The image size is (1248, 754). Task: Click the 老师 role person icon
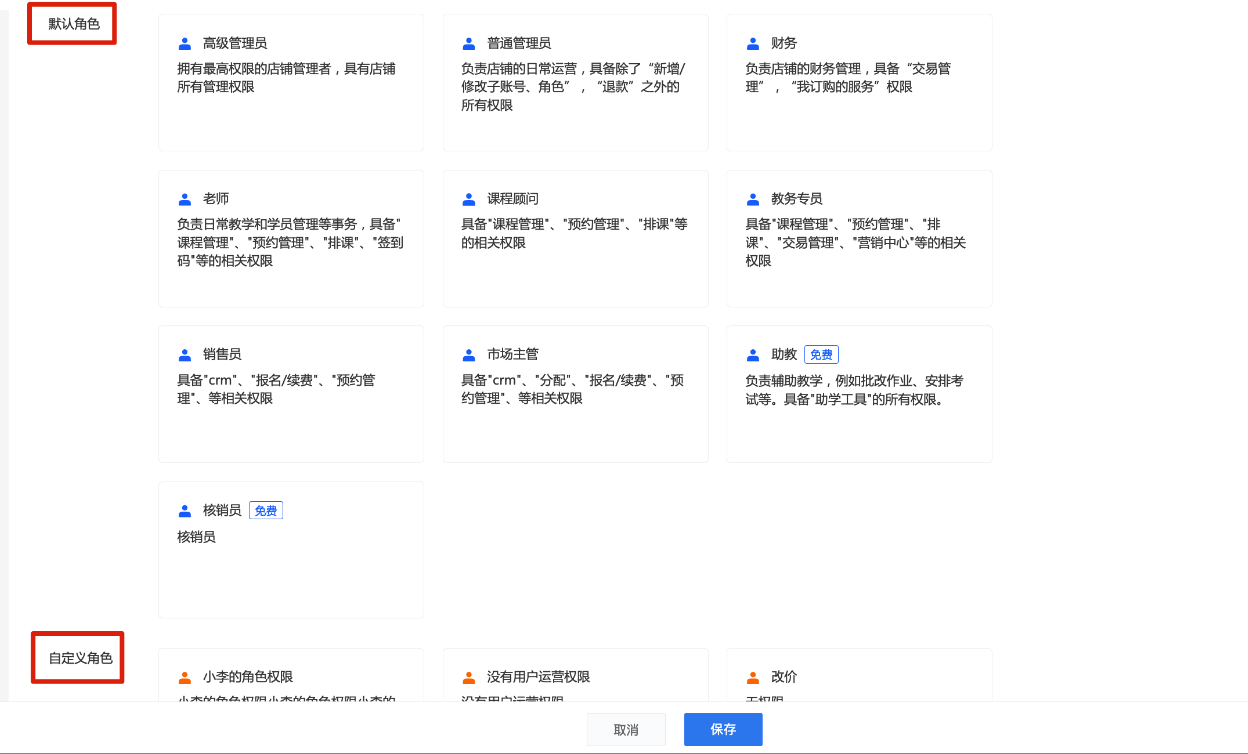185,199
